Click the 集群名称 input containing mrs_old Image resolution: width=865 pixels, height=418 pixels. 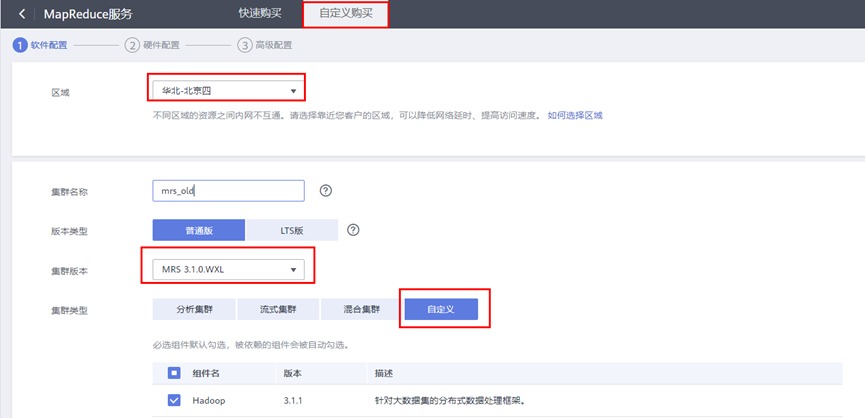tap(228, 191)
